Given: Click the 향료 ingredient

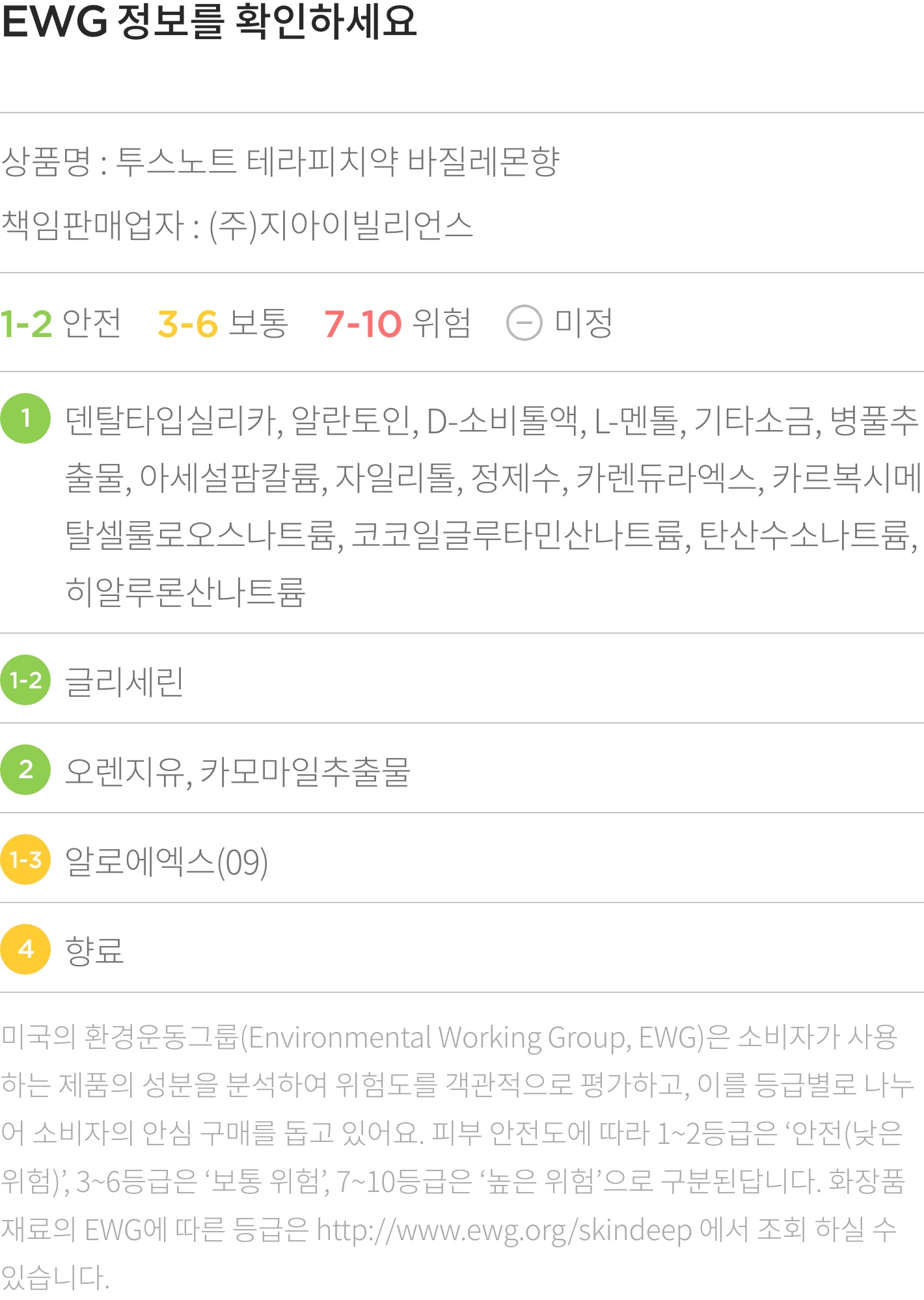Looking at the screenshot, I should click(x=94, y=951).
